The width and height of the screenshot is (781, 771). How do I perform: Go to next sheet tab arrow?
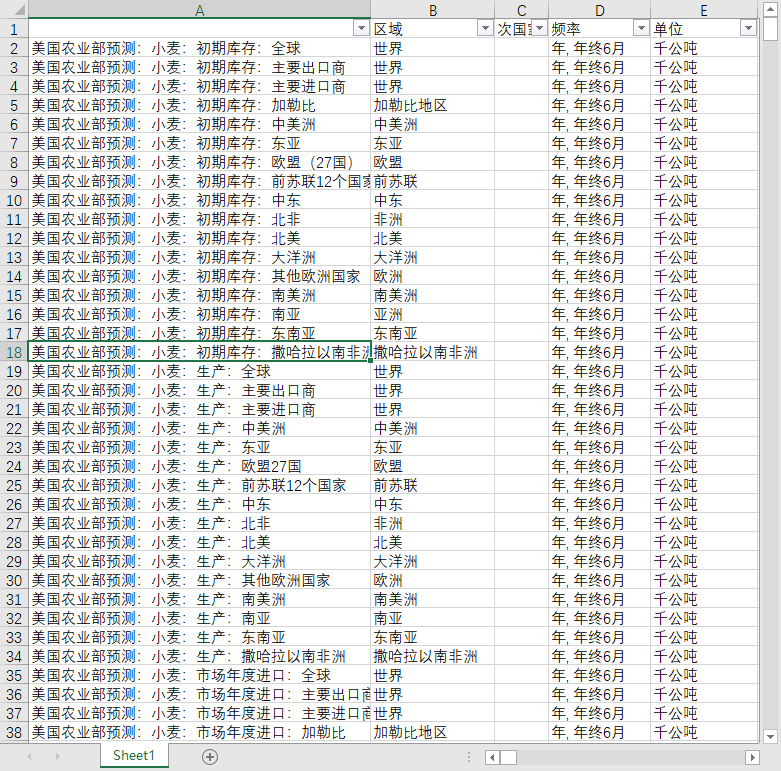point(58,757)
